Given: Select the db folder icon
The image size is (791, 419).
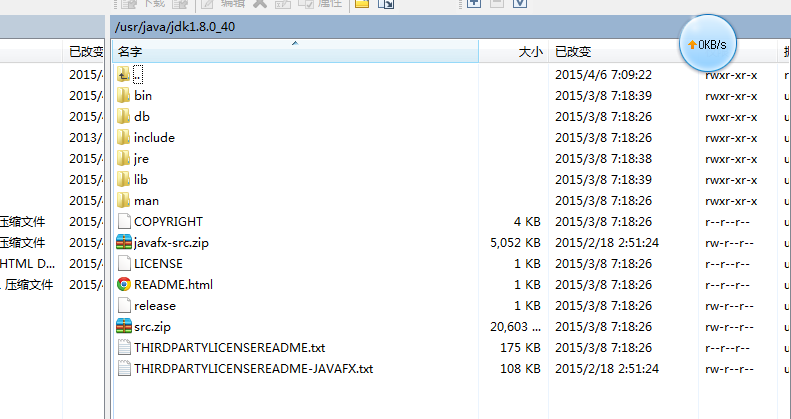Looking at the screenshot, I should (x=124, y=117).
